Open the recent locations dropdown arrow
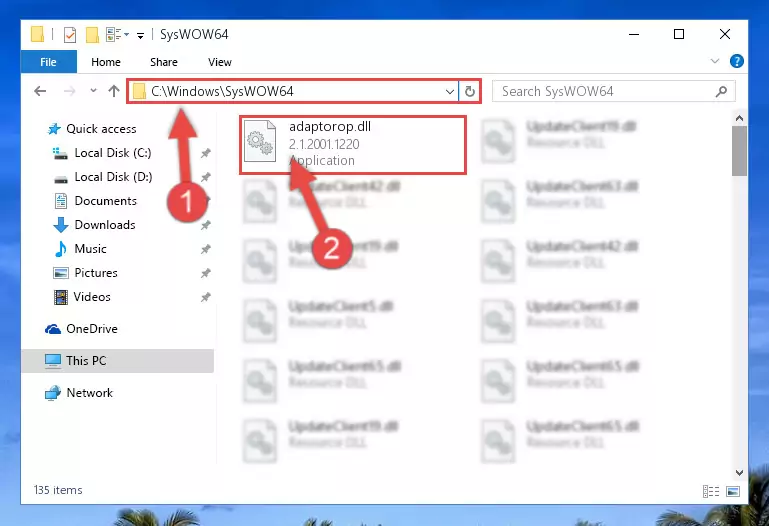 click(93, 91)
